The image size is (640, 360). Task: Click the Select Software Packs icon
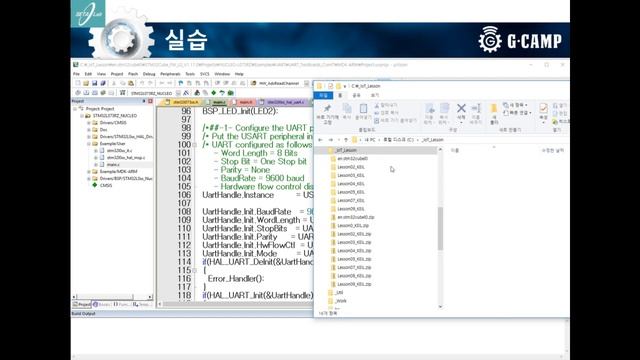click(x=222, y=93)
